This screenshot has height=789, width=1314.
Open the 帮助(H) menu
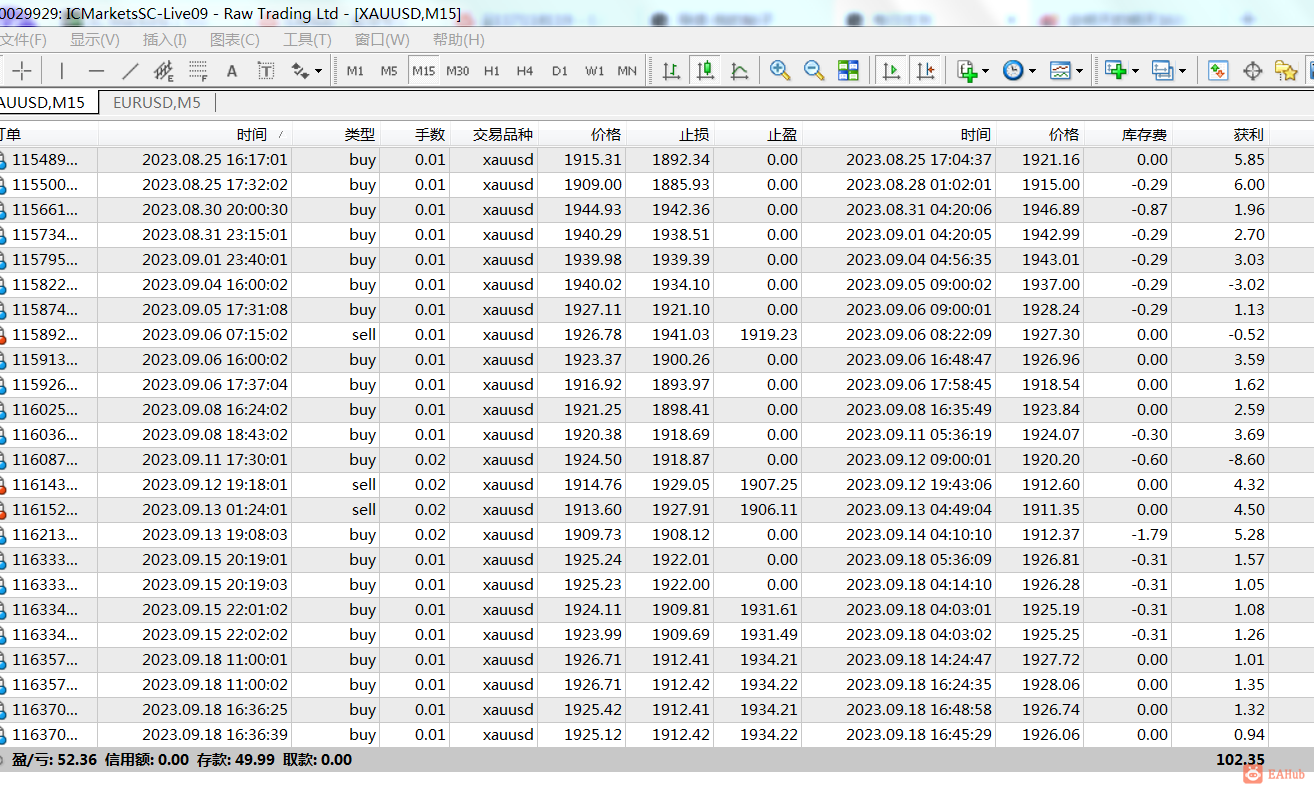[x=458, y=40]
